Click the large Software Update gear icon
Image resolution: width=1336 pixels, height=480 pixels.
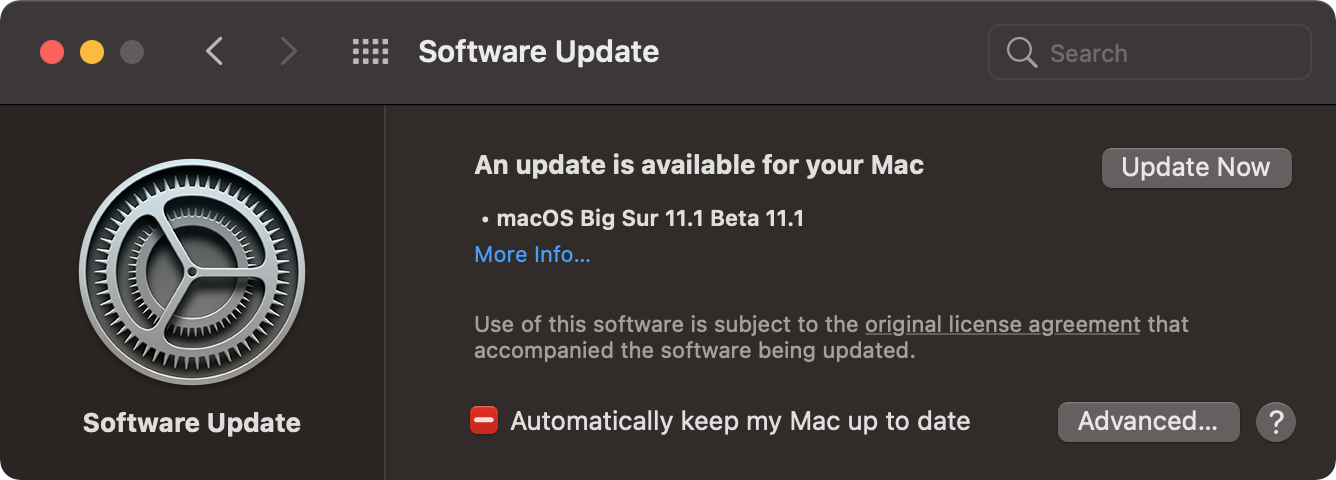[x=191, y=272]
